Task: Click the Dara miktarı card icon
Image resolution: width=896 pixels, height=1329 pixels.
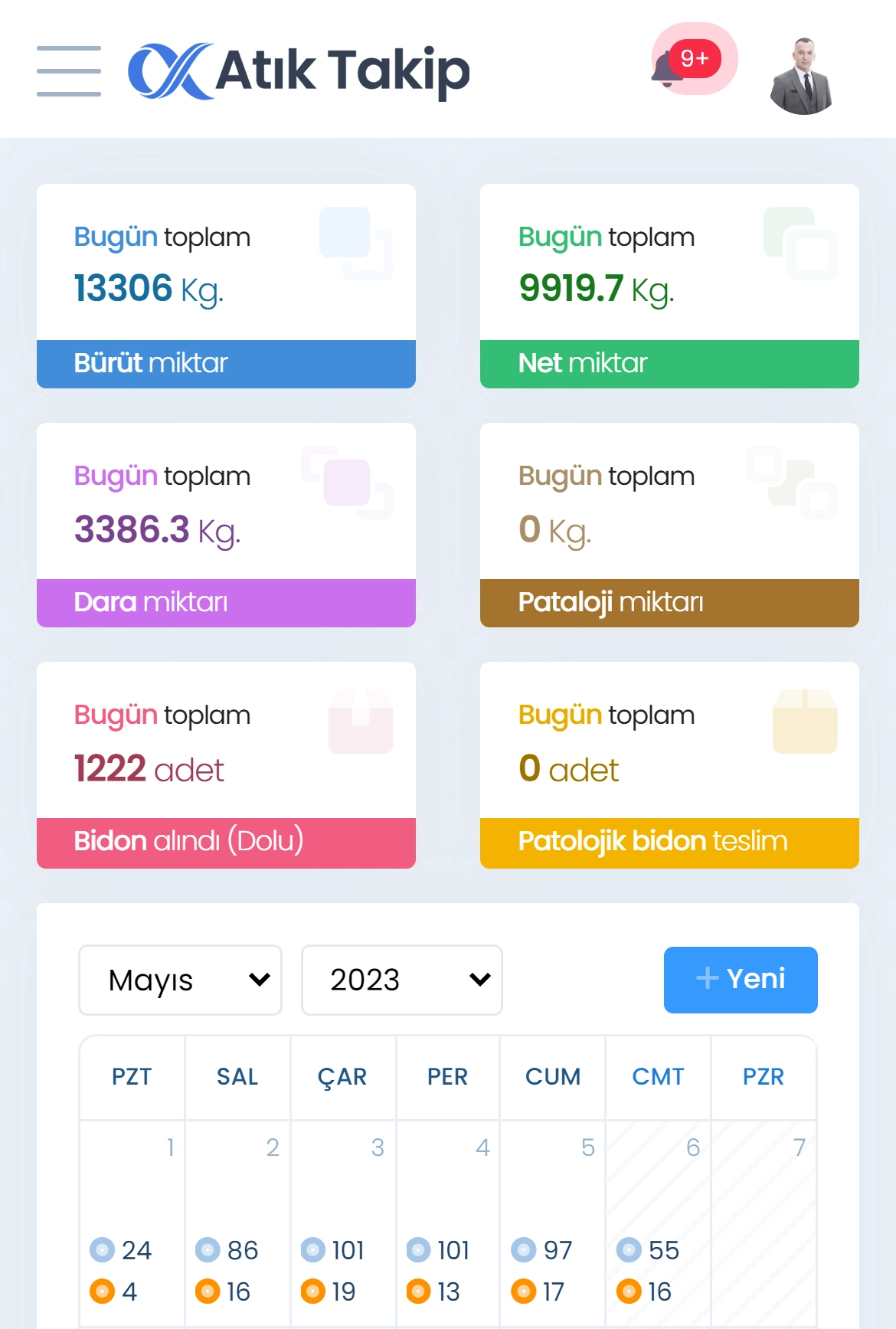Action: [x=347, y=483]
